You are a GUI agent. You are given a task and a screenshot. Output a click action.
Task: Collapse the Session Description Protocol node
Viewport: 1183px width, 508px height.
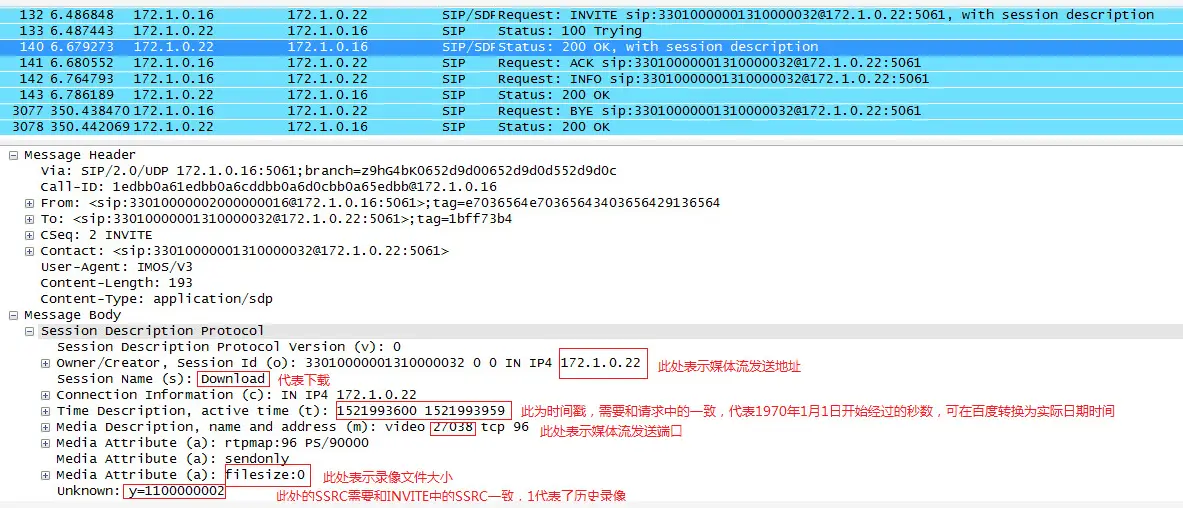click(30, 331)
